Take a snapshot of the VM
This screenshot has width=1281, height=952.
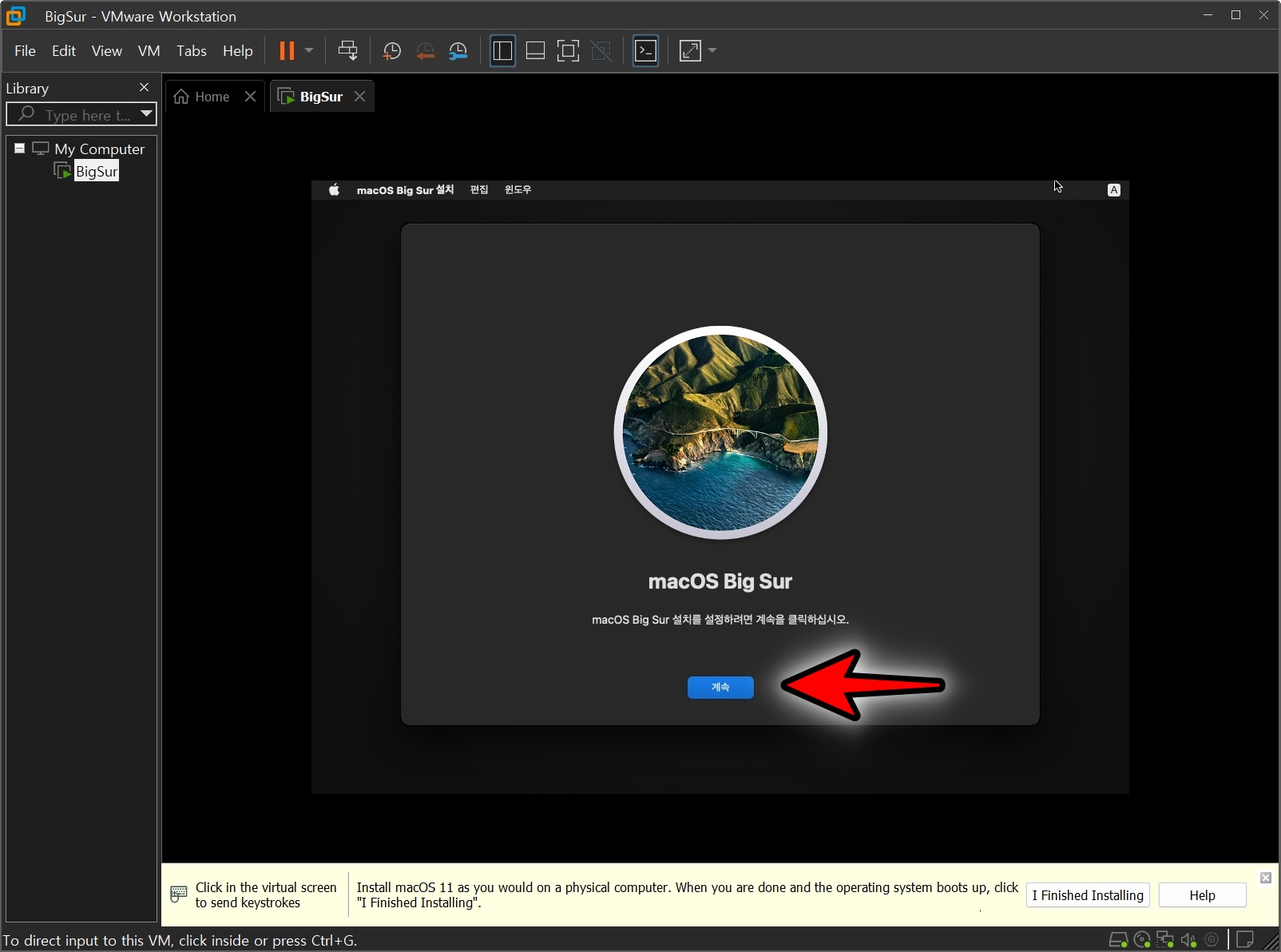[391, 51]
